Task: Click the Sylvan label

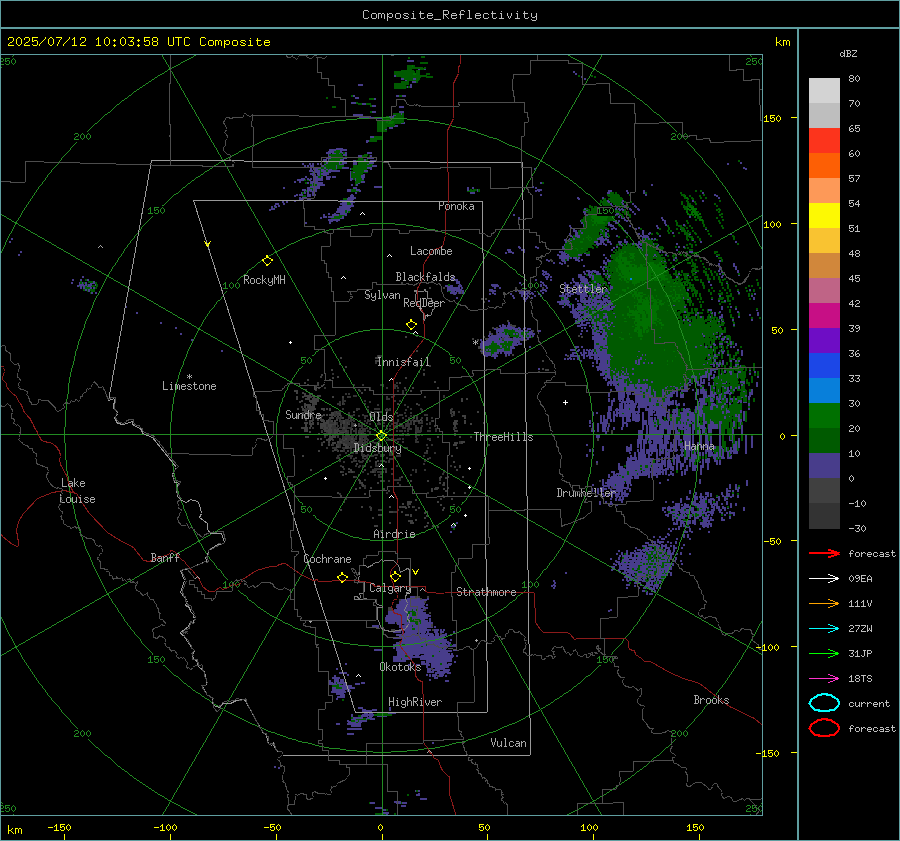Action: 382,295
